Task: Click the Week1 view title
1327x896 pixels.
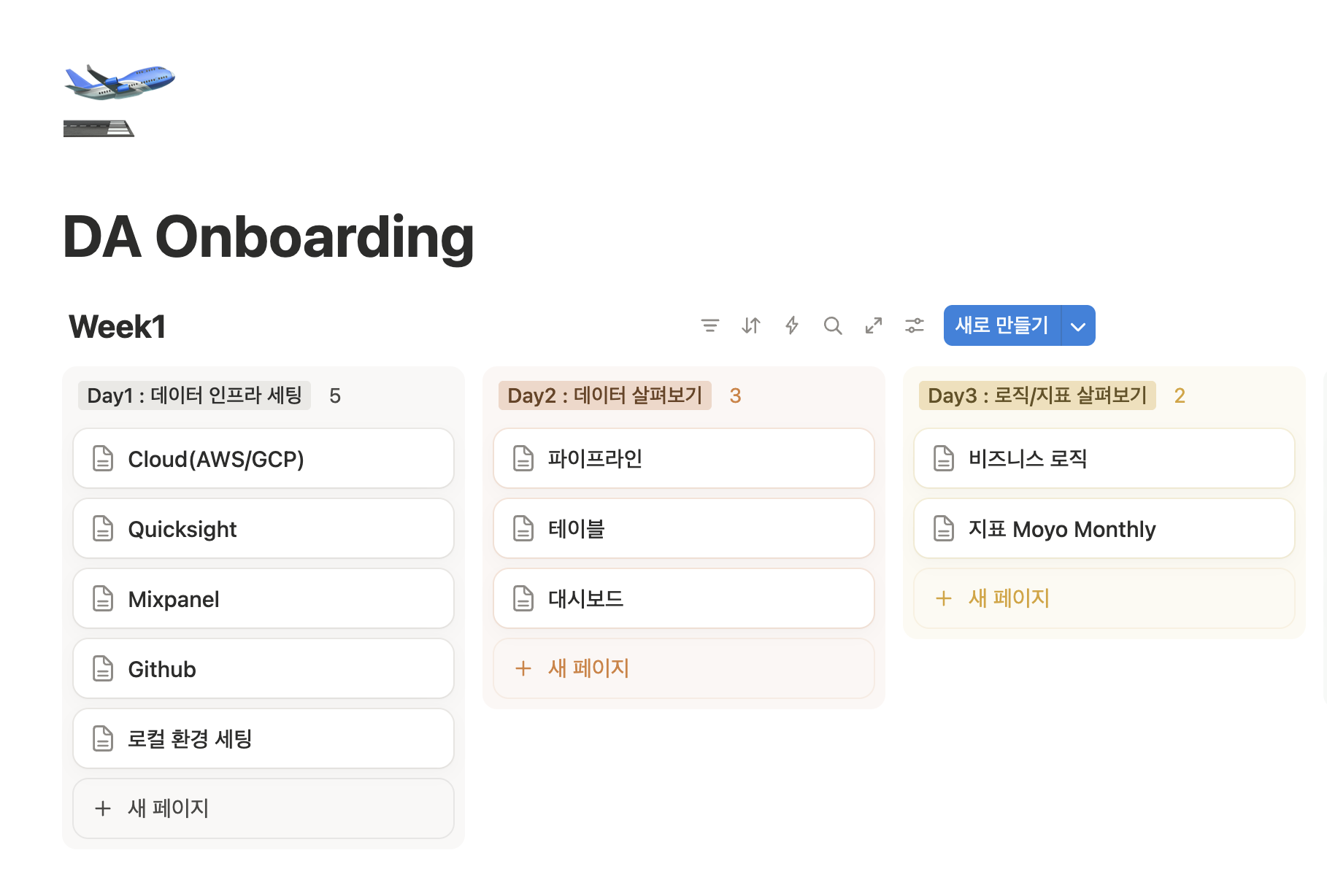Action: click(x=118, y=327)
